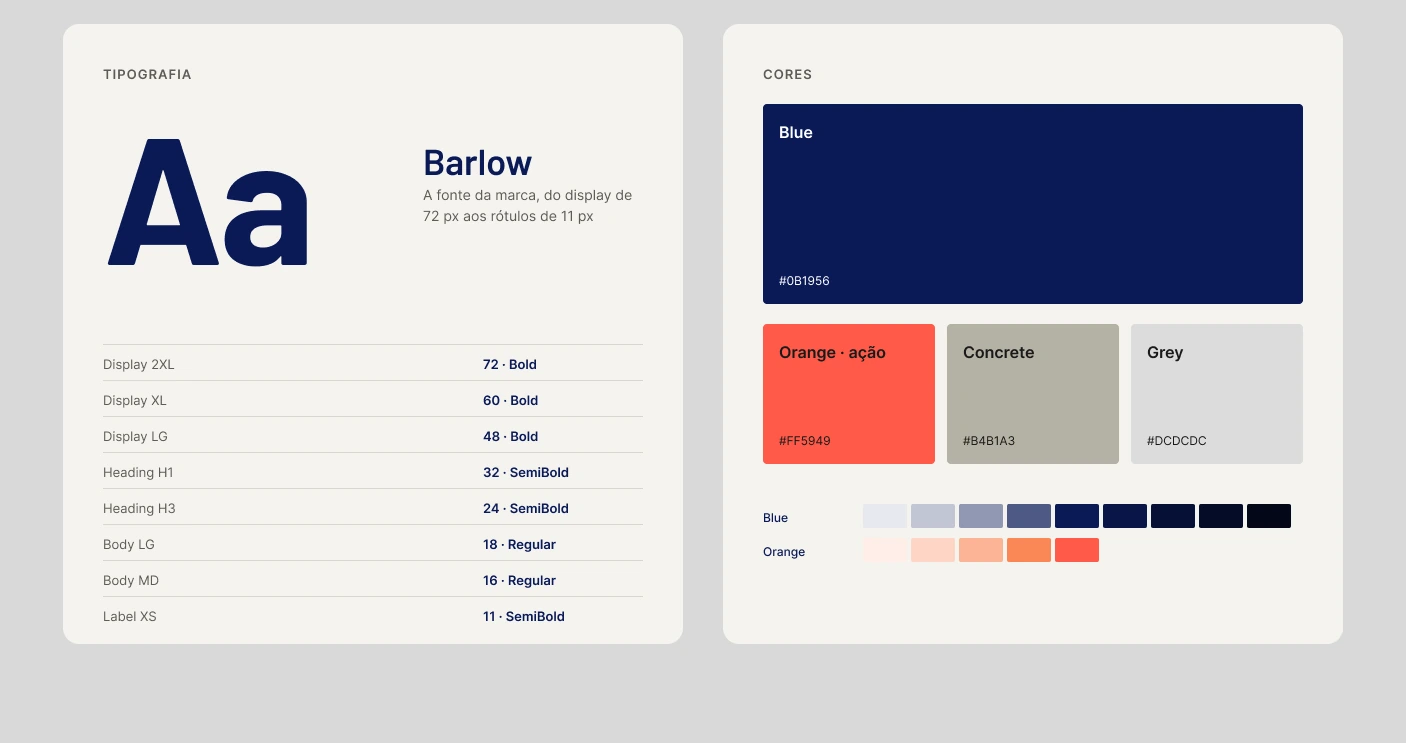Select the large Blue primary color swatch
1406x743 pixels.
tap(1032, 204)
